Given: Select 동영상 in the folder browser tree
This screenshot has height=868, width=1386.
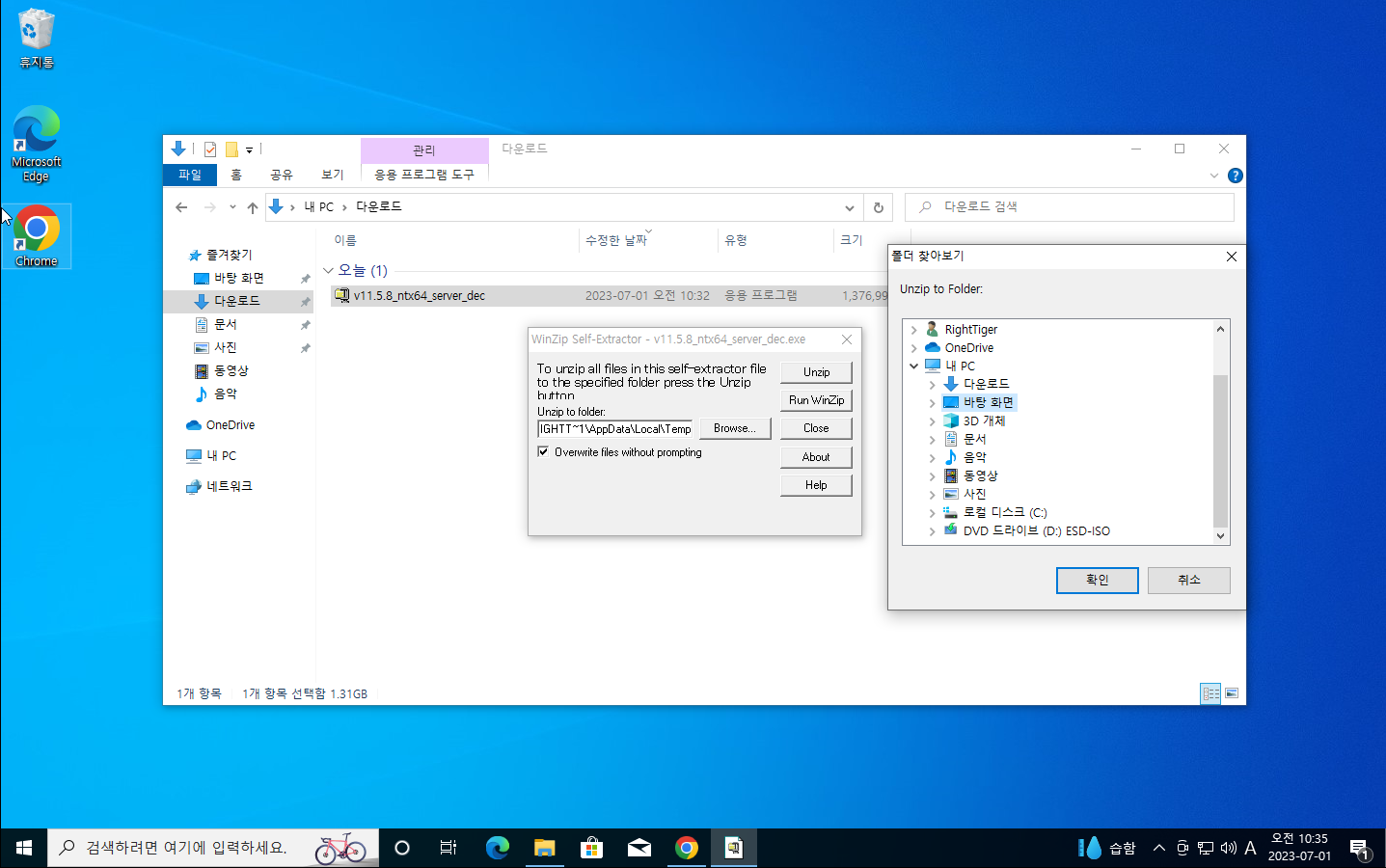Looking at the screenshot, I should click(x=980, y=476).
